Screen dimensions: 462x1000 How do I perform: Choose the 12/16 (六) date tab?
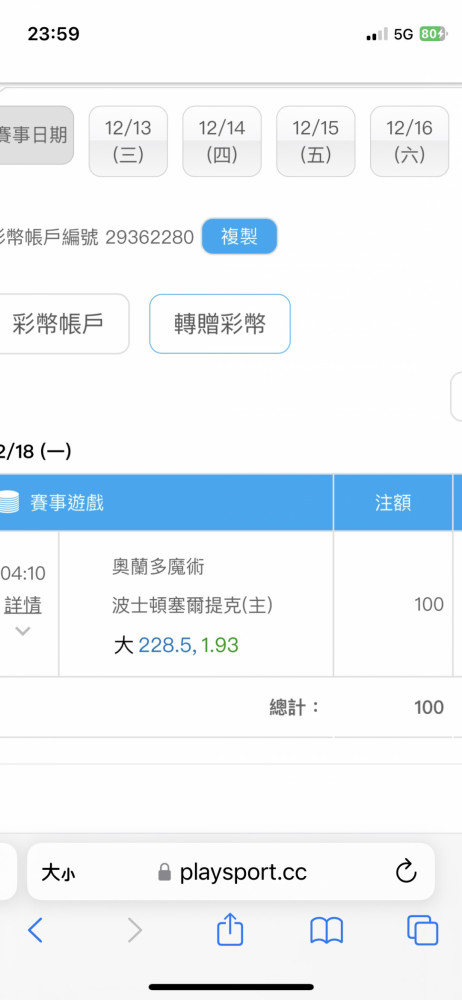coord(410,141)
